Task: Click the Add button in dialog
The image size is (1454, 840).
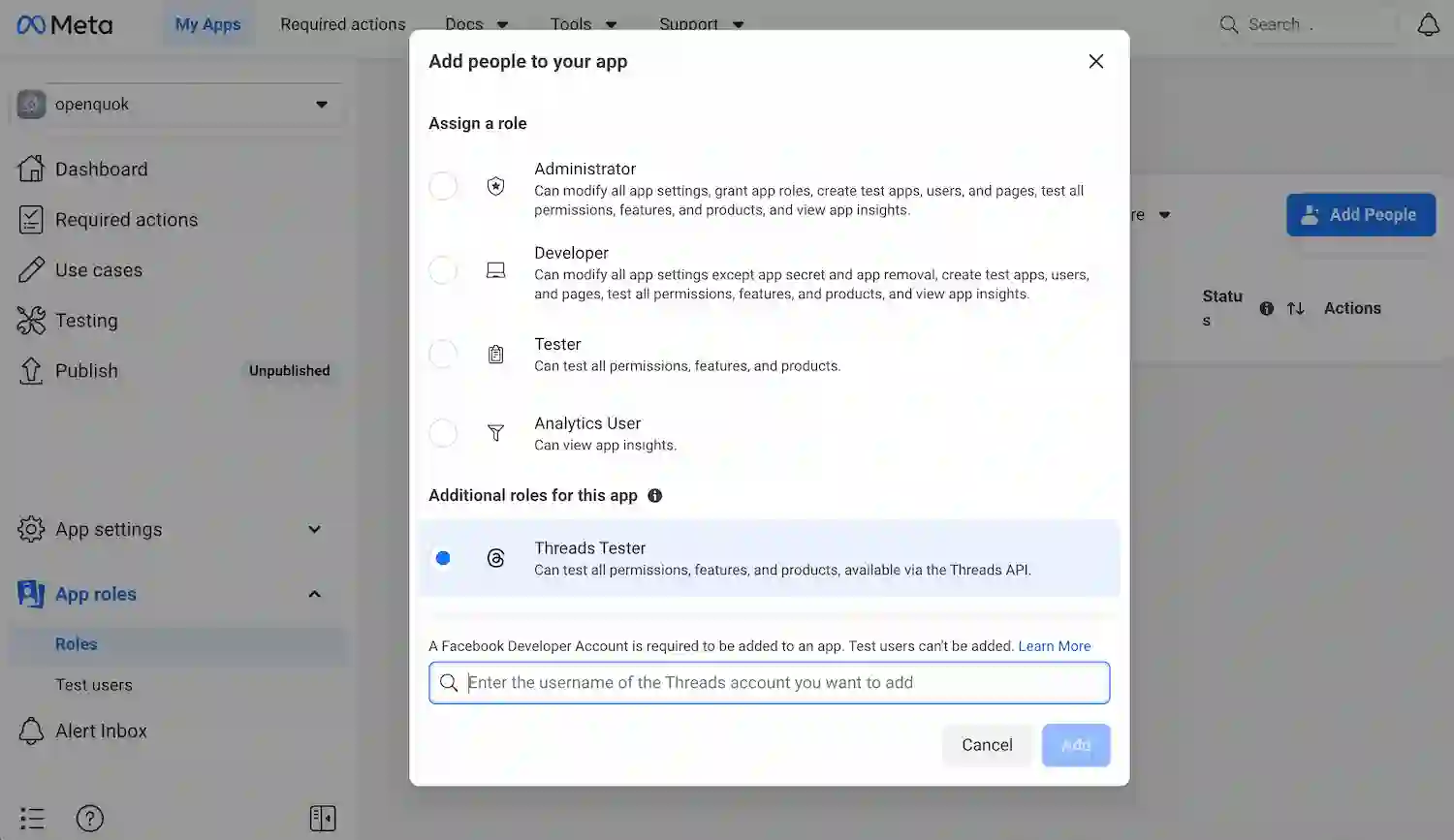Action: [x=1076, y=745]
